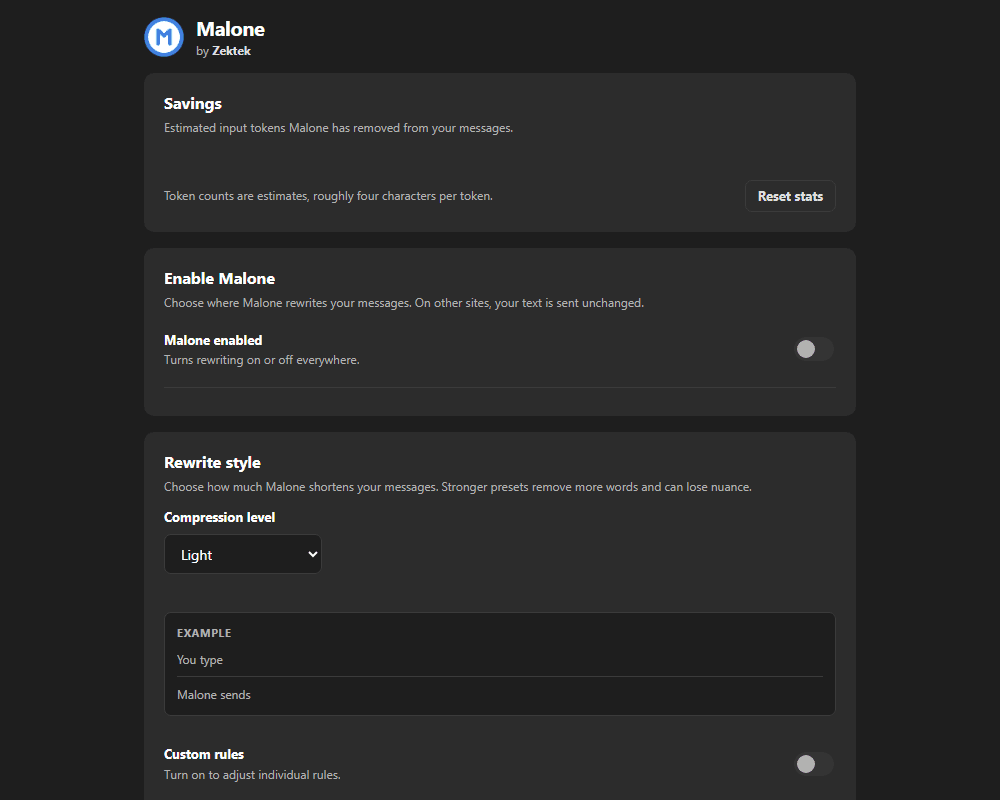
Task: Click the Malone title text
Action: (x=230, y=29)
